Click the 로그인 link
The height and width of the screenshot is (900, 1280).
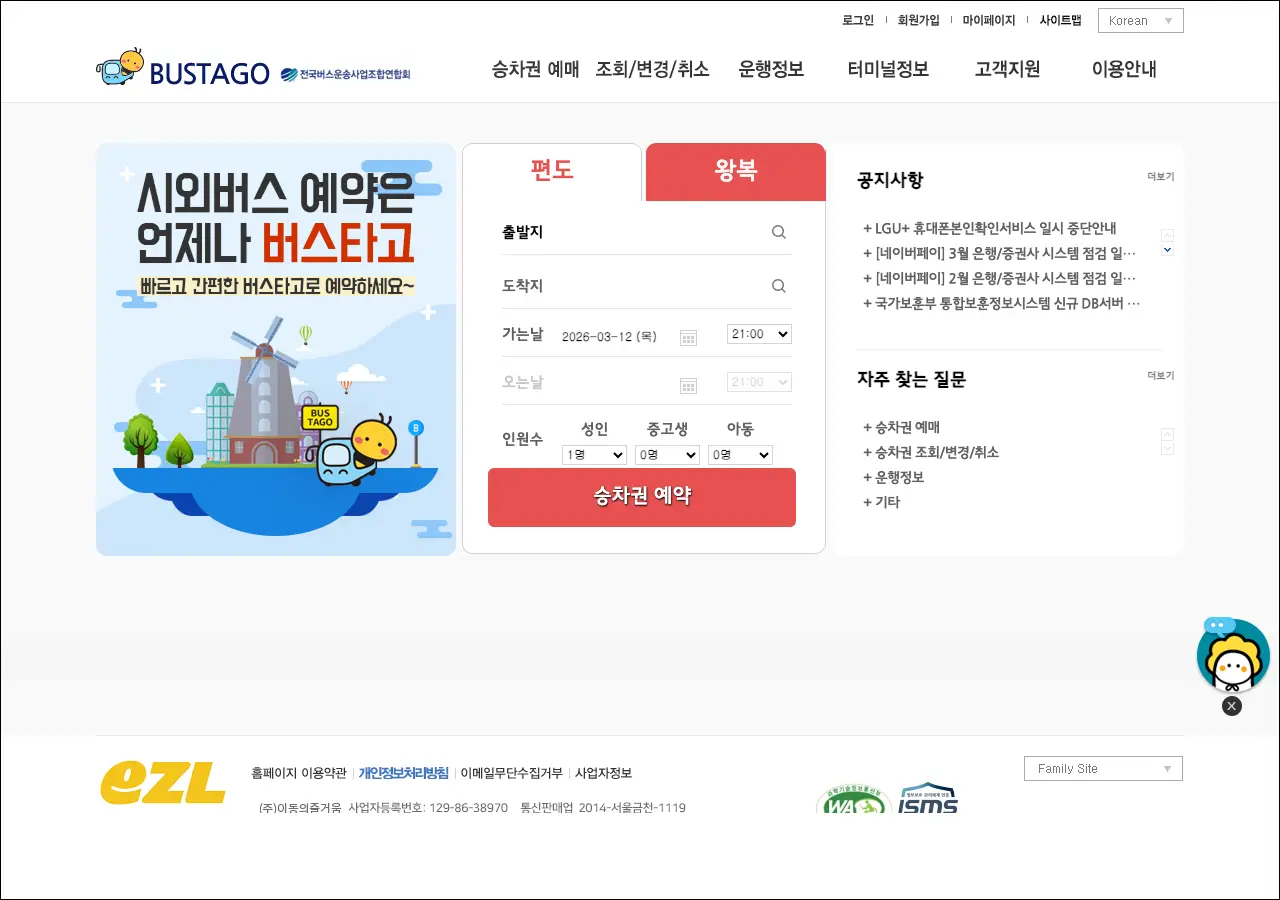tap(858, 20)
